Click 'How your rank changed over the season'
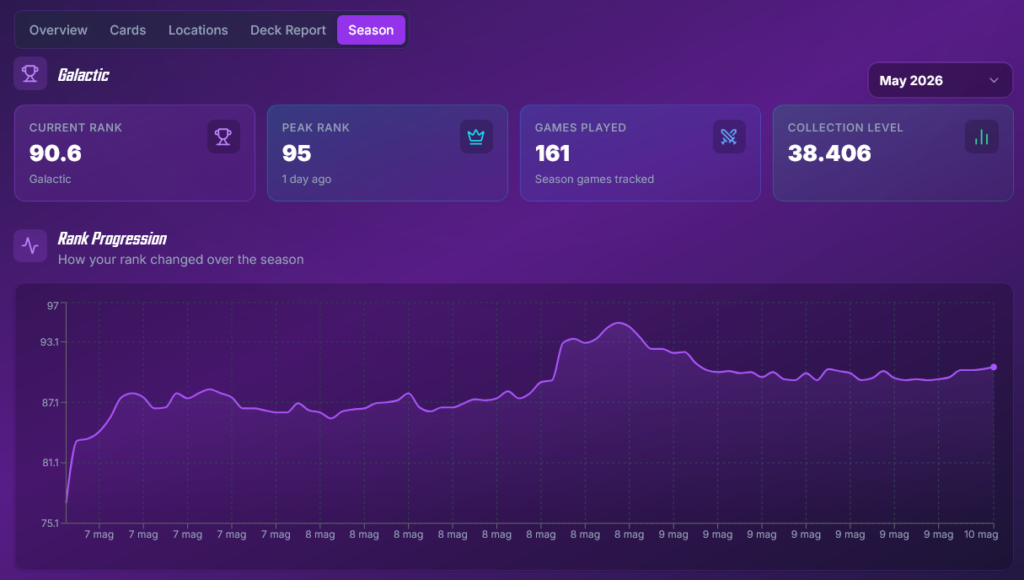This screenshot has height=580, width=1024. pyautogui.click(x=181, y=259)
